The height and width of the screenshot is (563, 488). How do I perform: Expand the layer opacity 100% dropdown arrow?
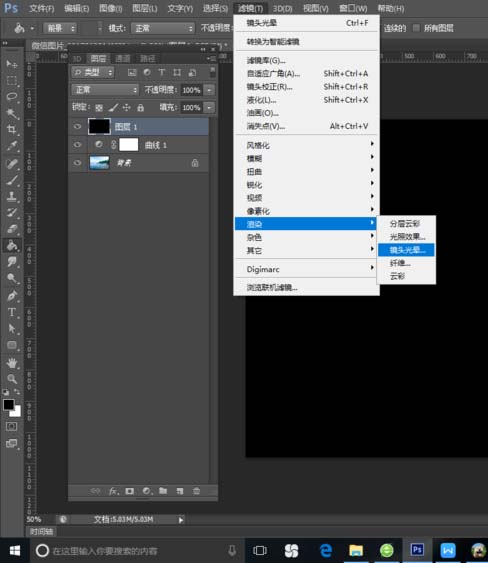pos(209,90)
